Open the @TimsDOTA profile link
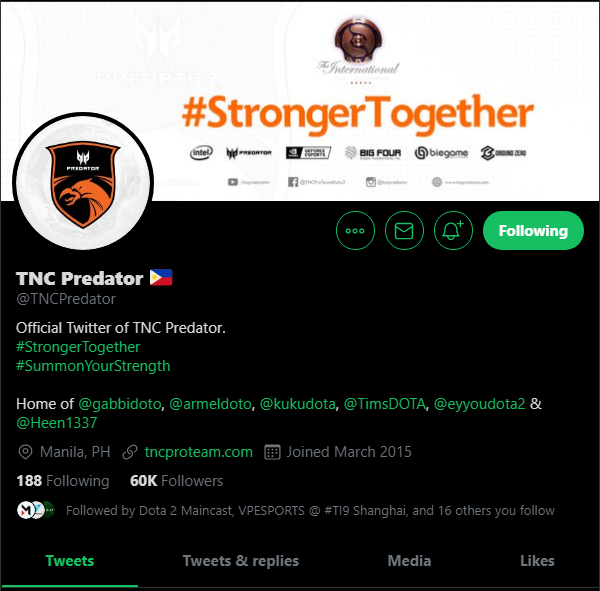 click(385, 404)
